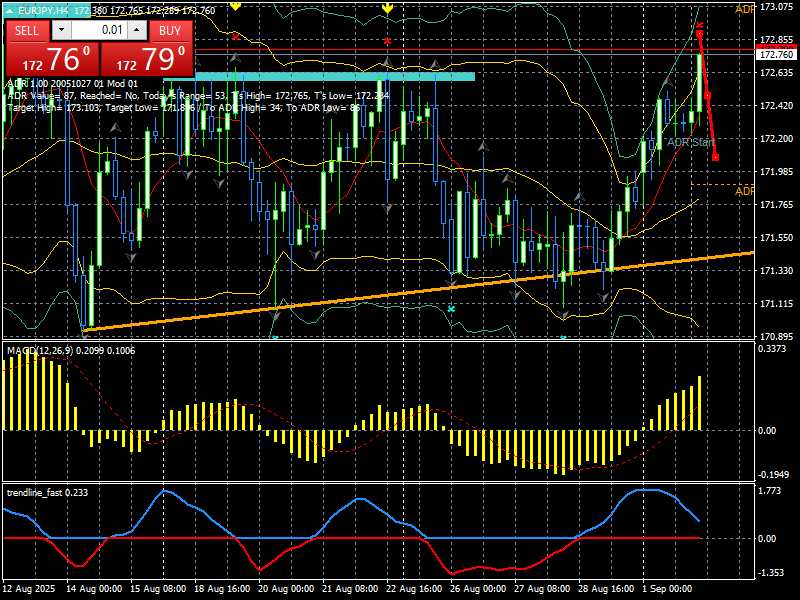Click the 20 Aug 00:00 time label

pos(287,588)
